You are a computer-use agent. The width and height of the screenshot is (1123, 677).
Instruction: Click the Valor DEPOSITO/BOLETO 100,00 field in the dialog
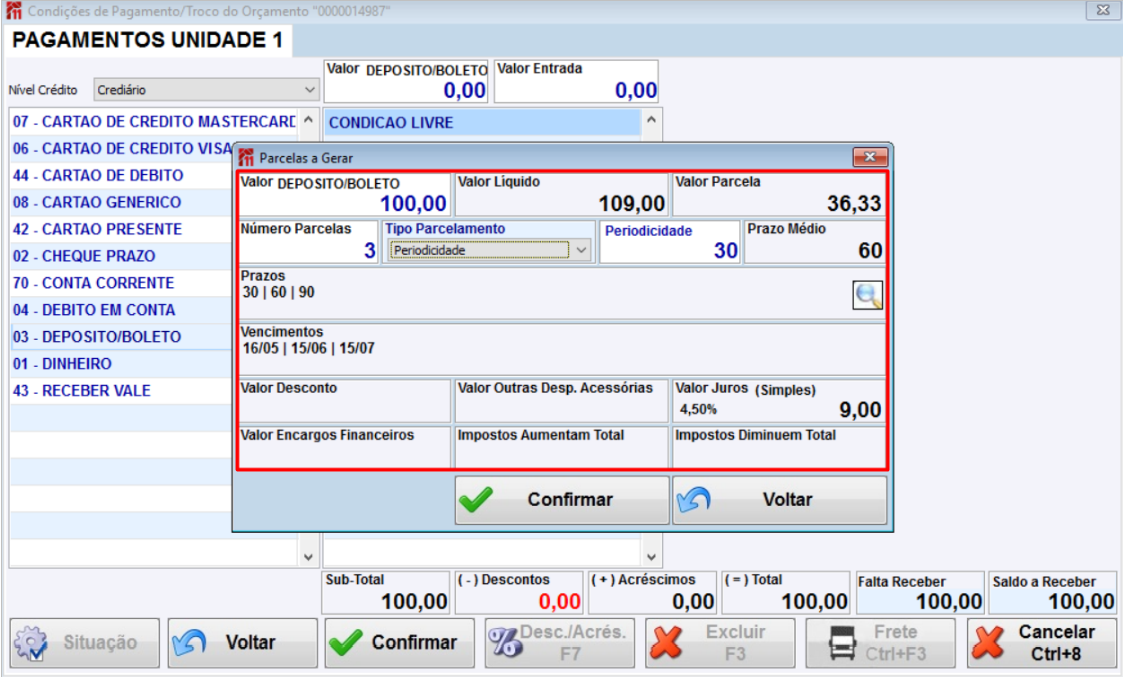point(344,194)
